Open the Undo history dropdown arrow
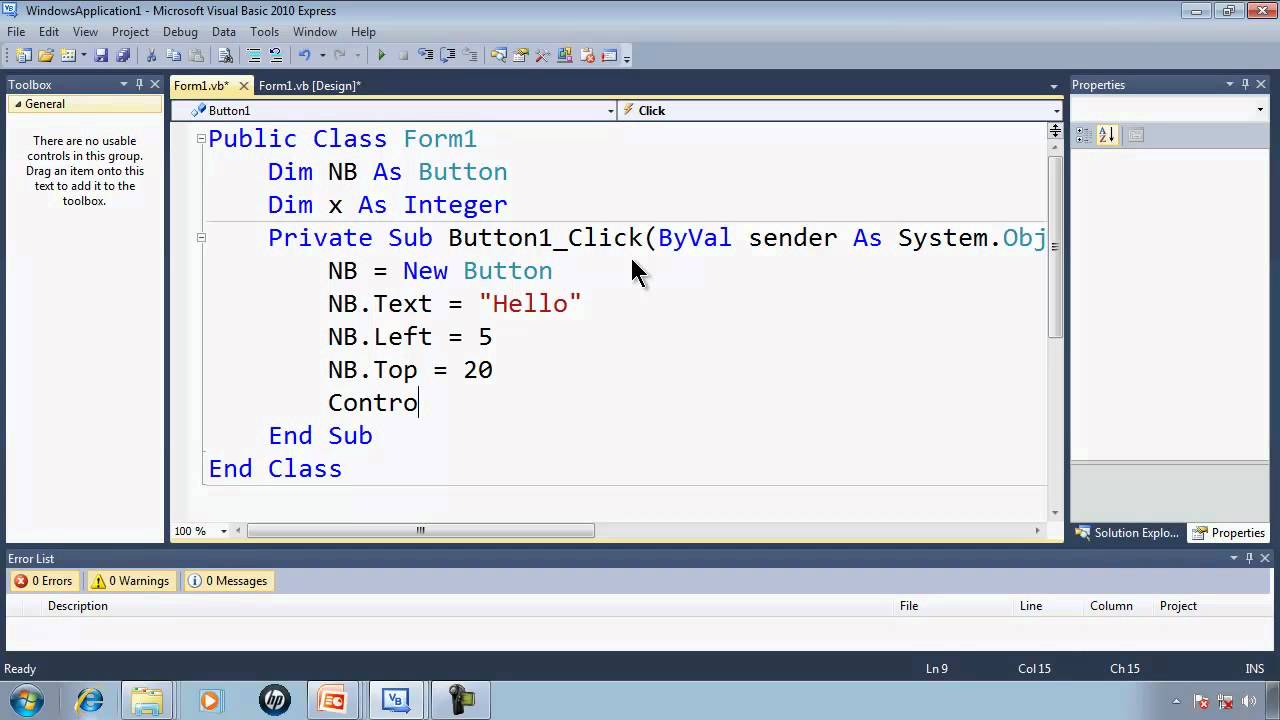 (322, 56)
